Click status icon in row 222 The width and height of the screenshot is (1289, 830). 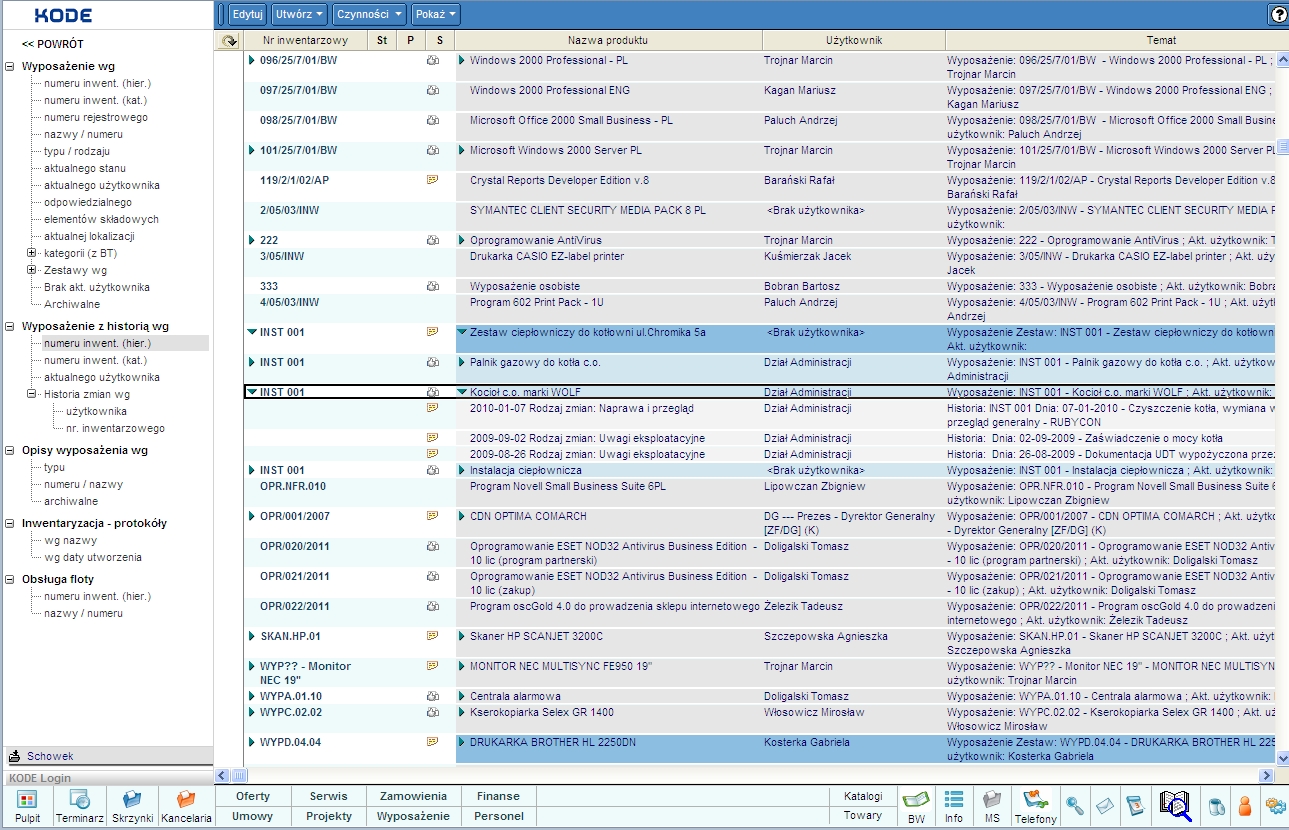click(x=433, y=241)
